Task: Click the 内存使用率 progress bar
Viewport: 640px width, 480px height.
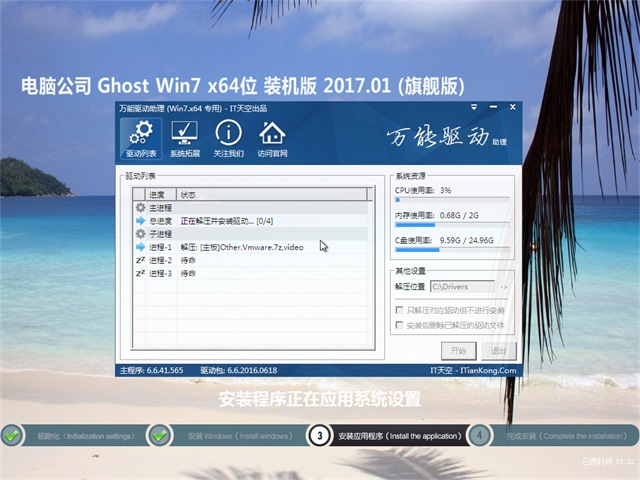Action: tap(452, 225)
